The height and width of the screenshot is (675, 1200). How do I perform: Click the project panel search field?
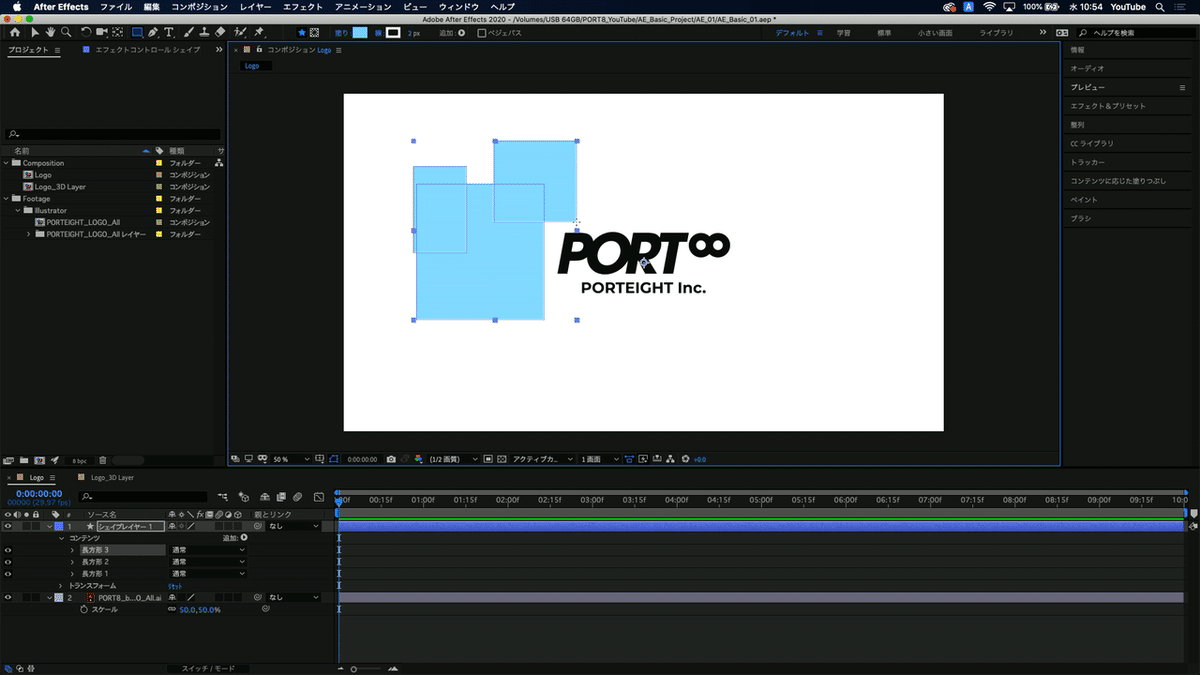113,134
